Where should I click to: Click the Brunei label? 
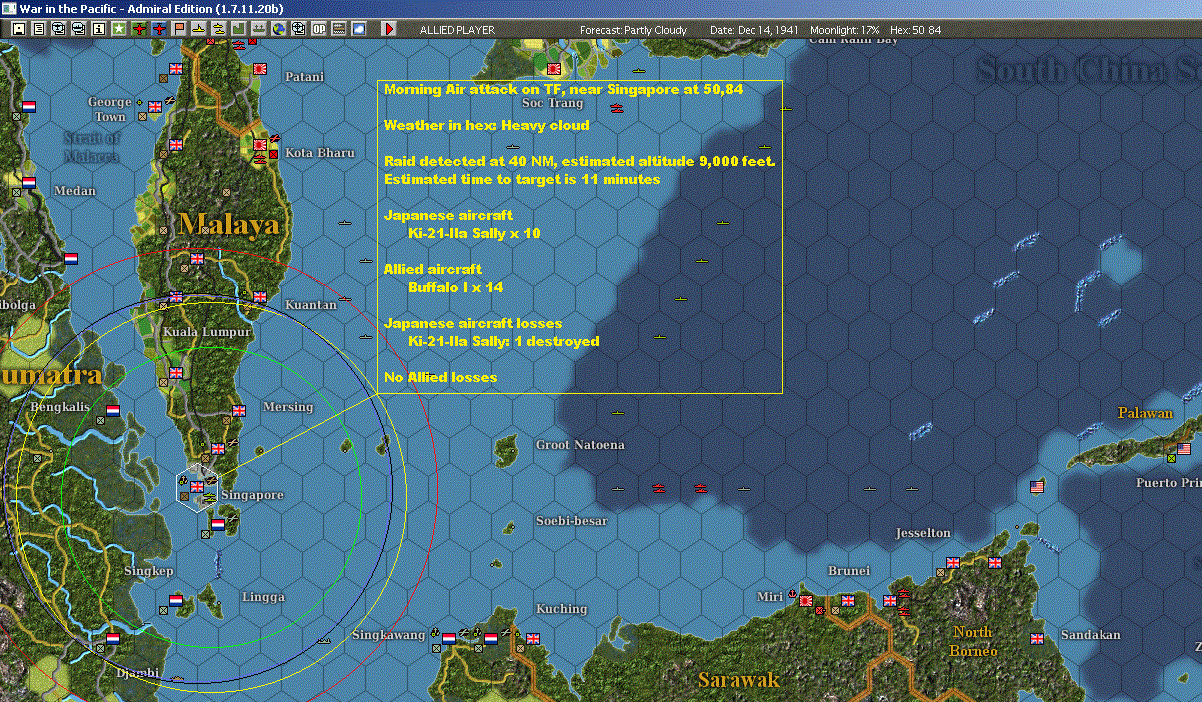849,571
